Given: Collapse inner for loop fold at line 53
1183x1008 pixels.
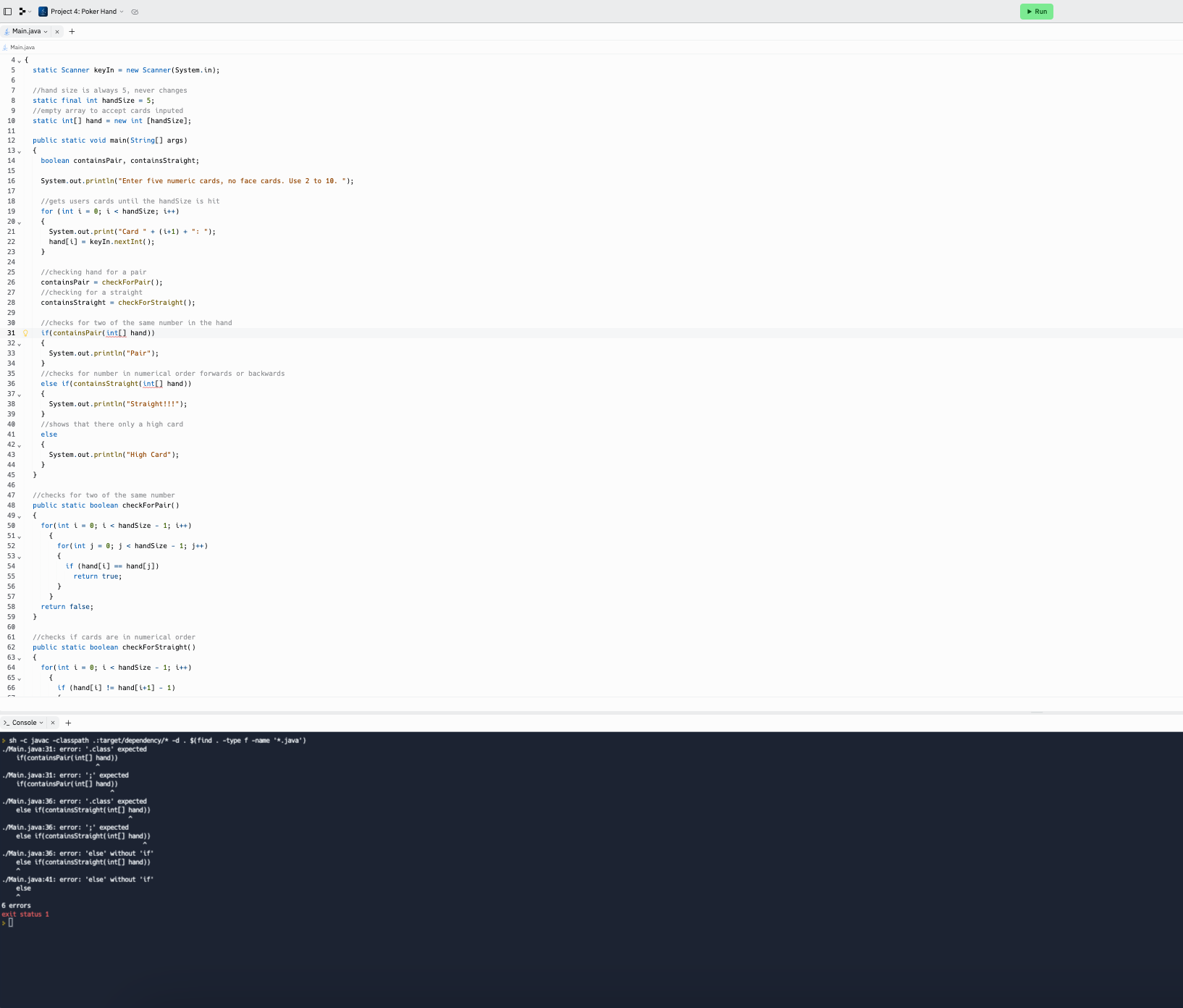Looking at the screenshot, I should 20,556.
